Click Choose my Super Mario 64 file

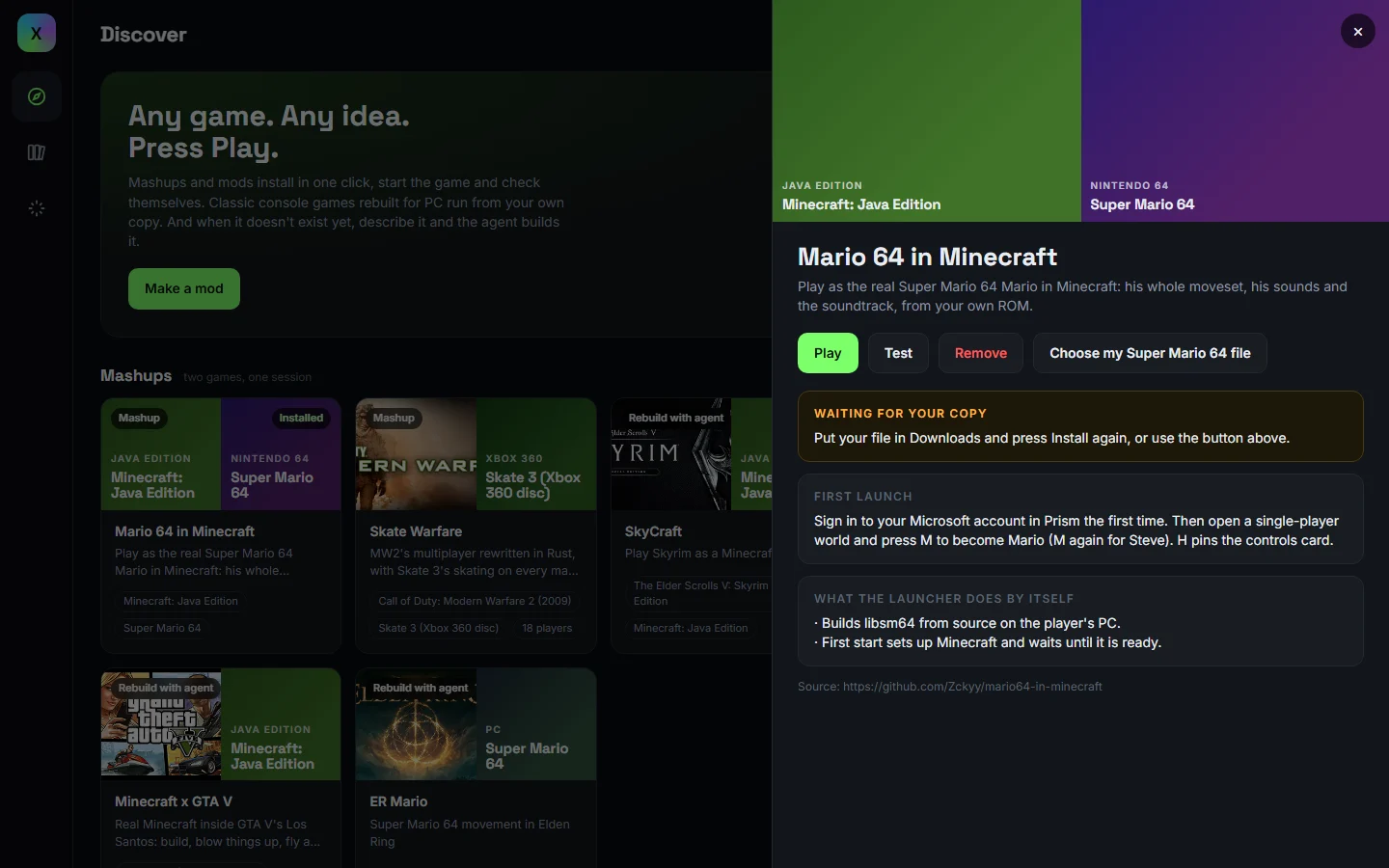point(1150,353)
